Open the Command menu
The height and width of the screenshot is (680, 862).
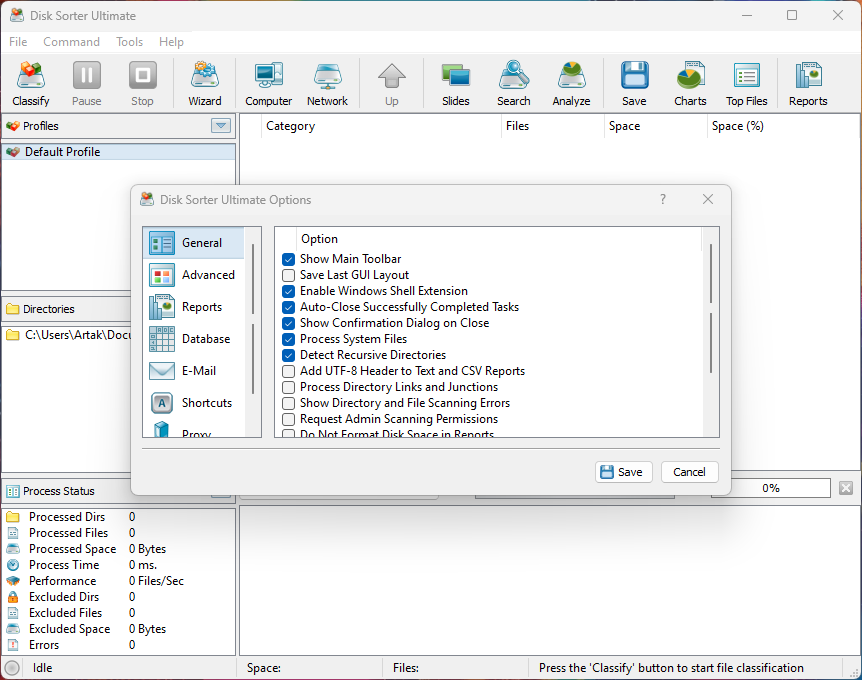click(71, 42)
